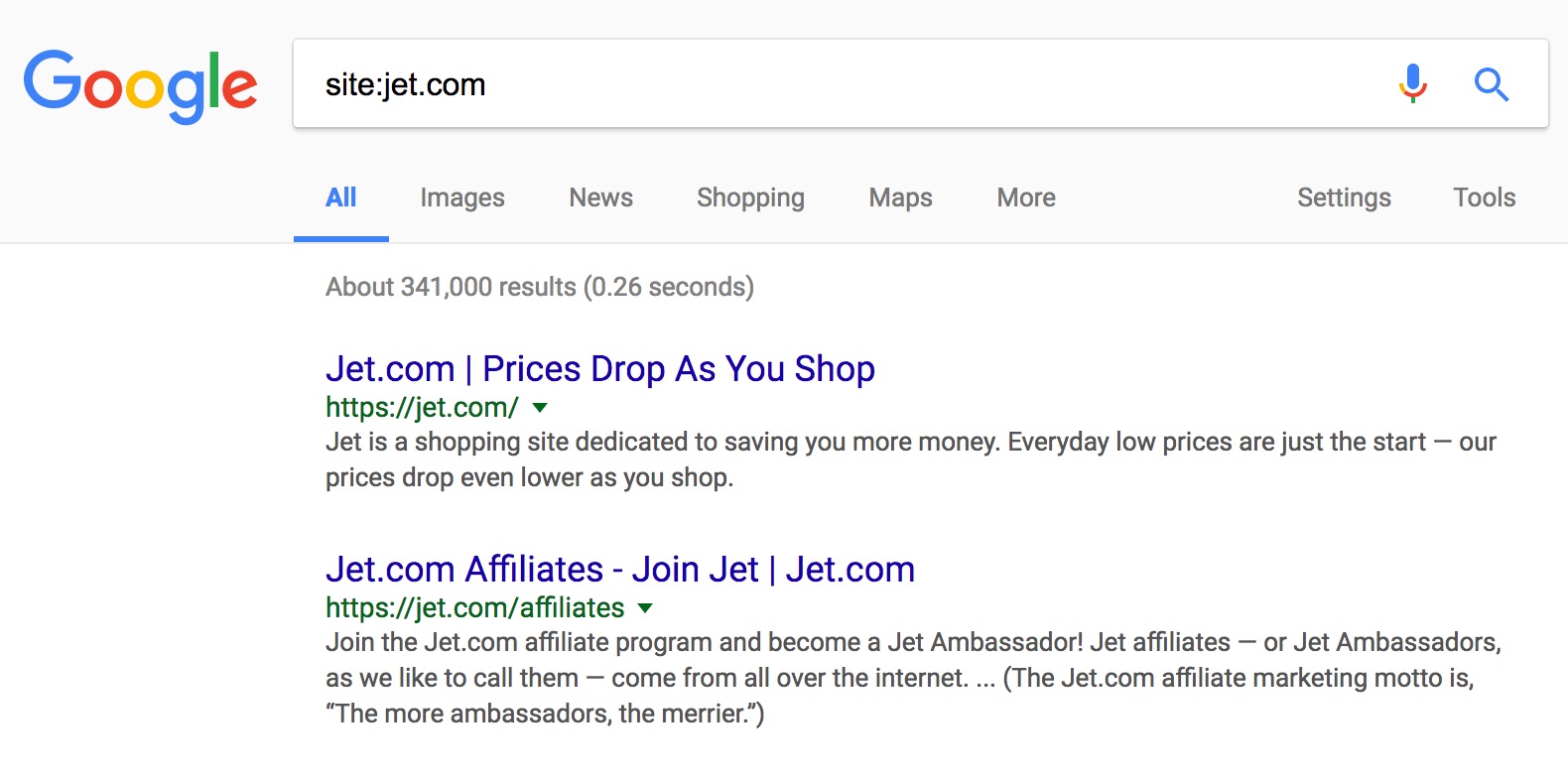Expand the More search categories menu

tap(1026, 197)
